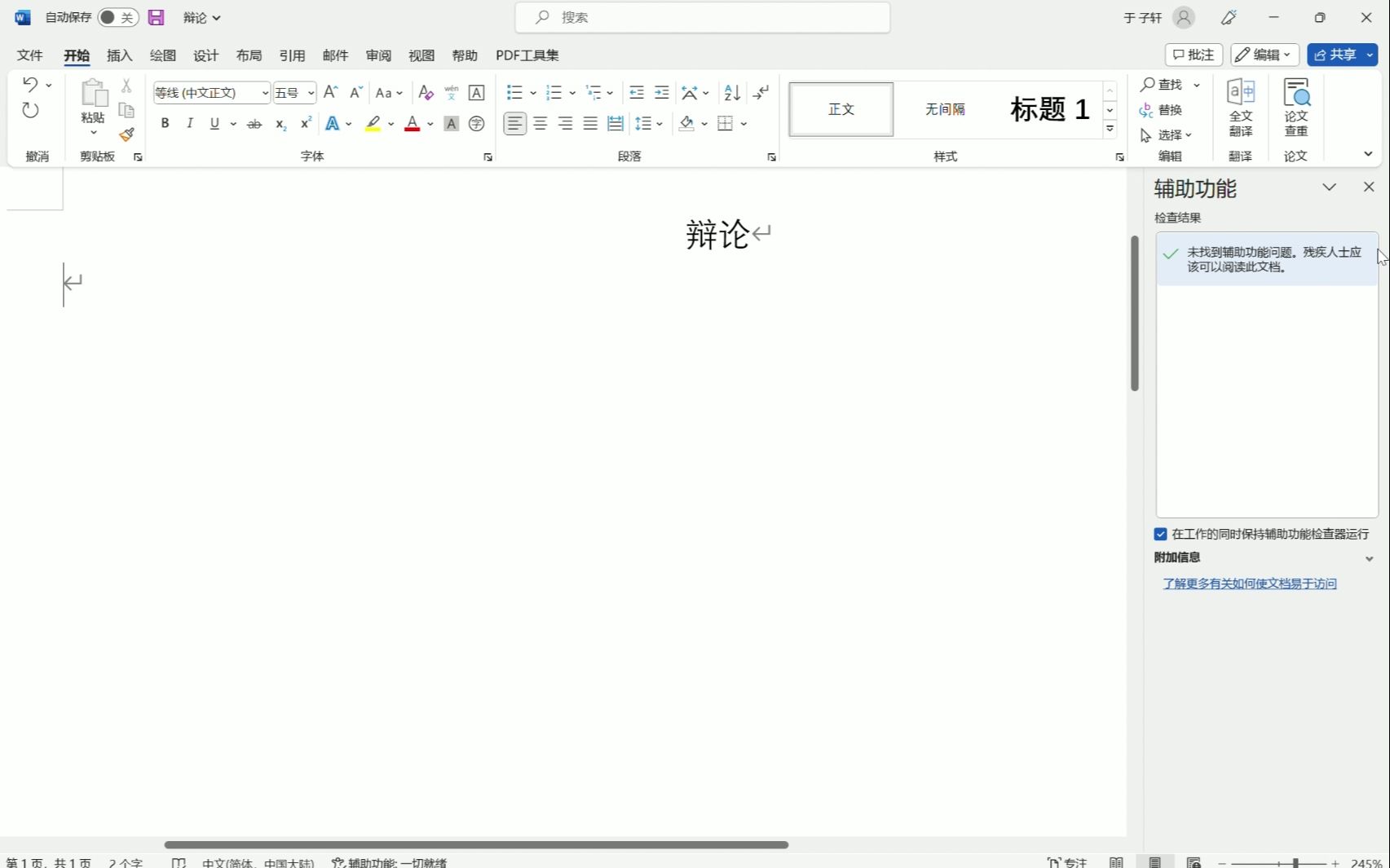Image resolution: width=1390 pixels, height=868 pixels.
Task: Open paper plagiarism check (论文查重)
Action: (1296, 108)
